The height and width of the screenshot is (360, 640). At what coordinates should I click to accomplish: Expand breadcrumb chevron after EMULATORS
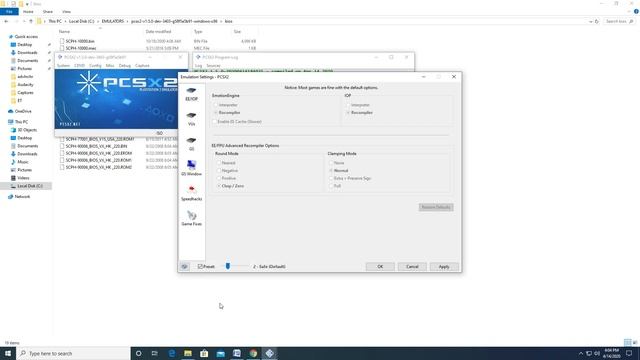(x=127, y=21)
